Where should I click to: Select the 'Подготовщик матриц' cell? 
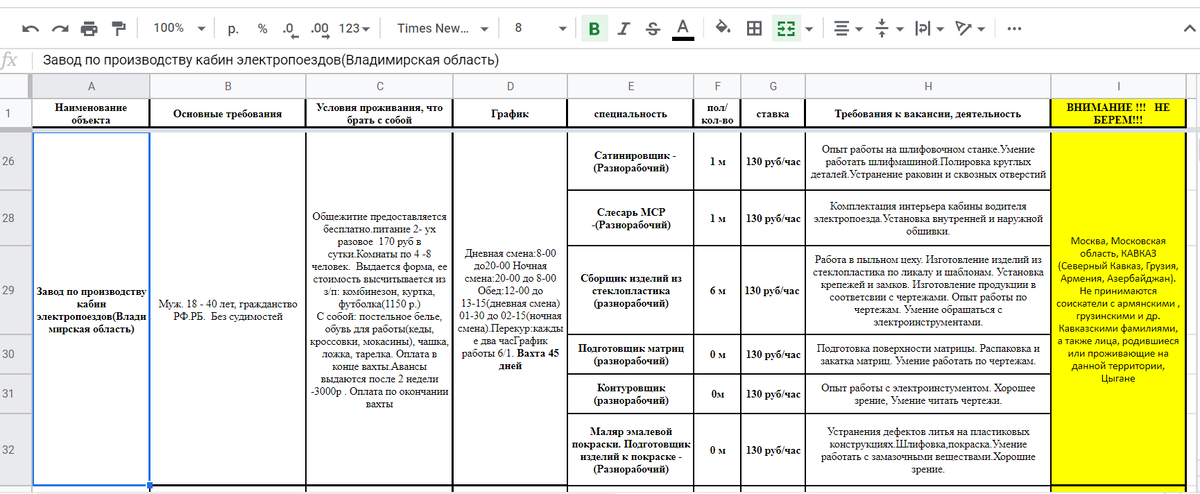click(x=630, y=354)
